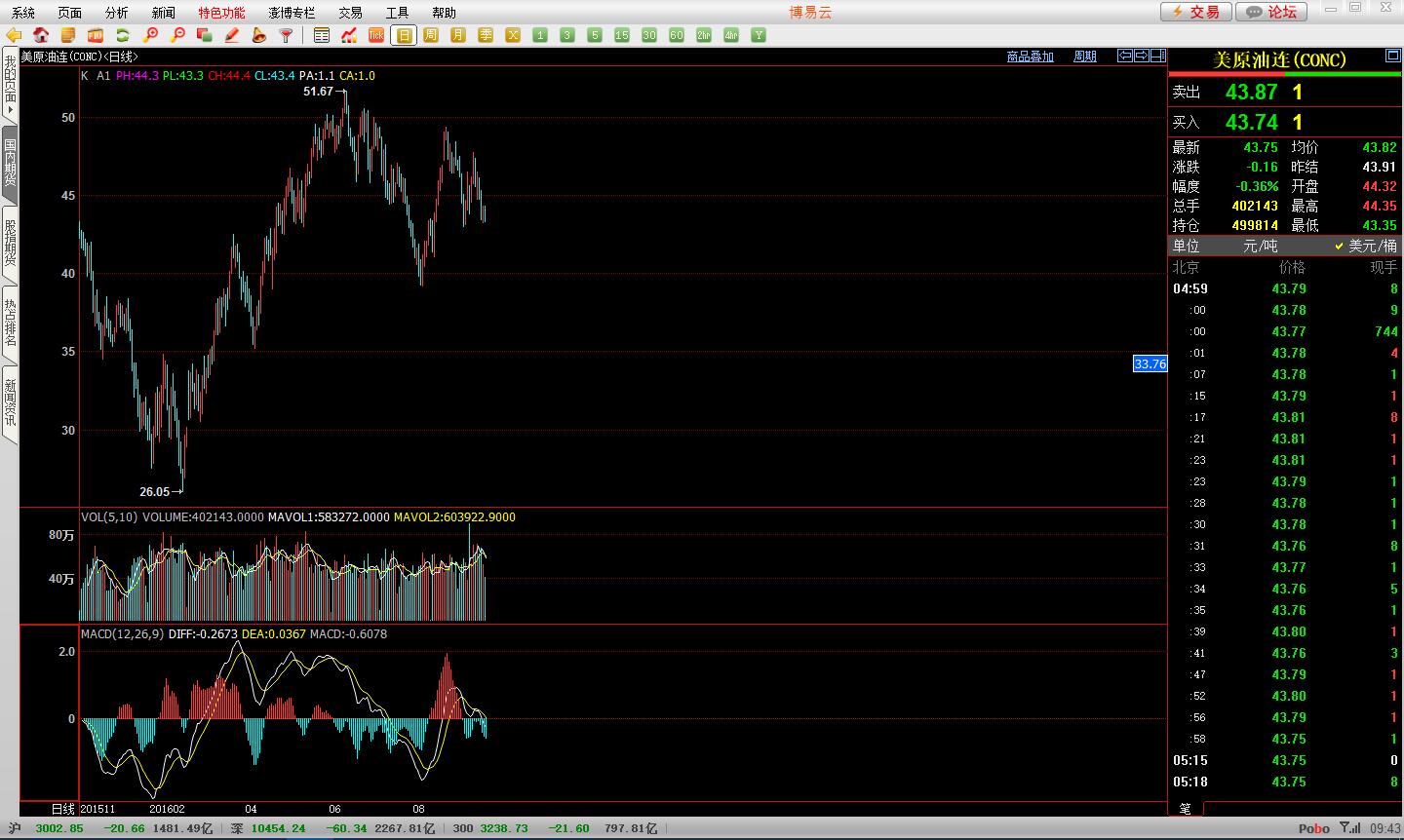Screen dimensions: 1404x840
Task: Click the zoom in magnifier icon
Action: point(150,35)
